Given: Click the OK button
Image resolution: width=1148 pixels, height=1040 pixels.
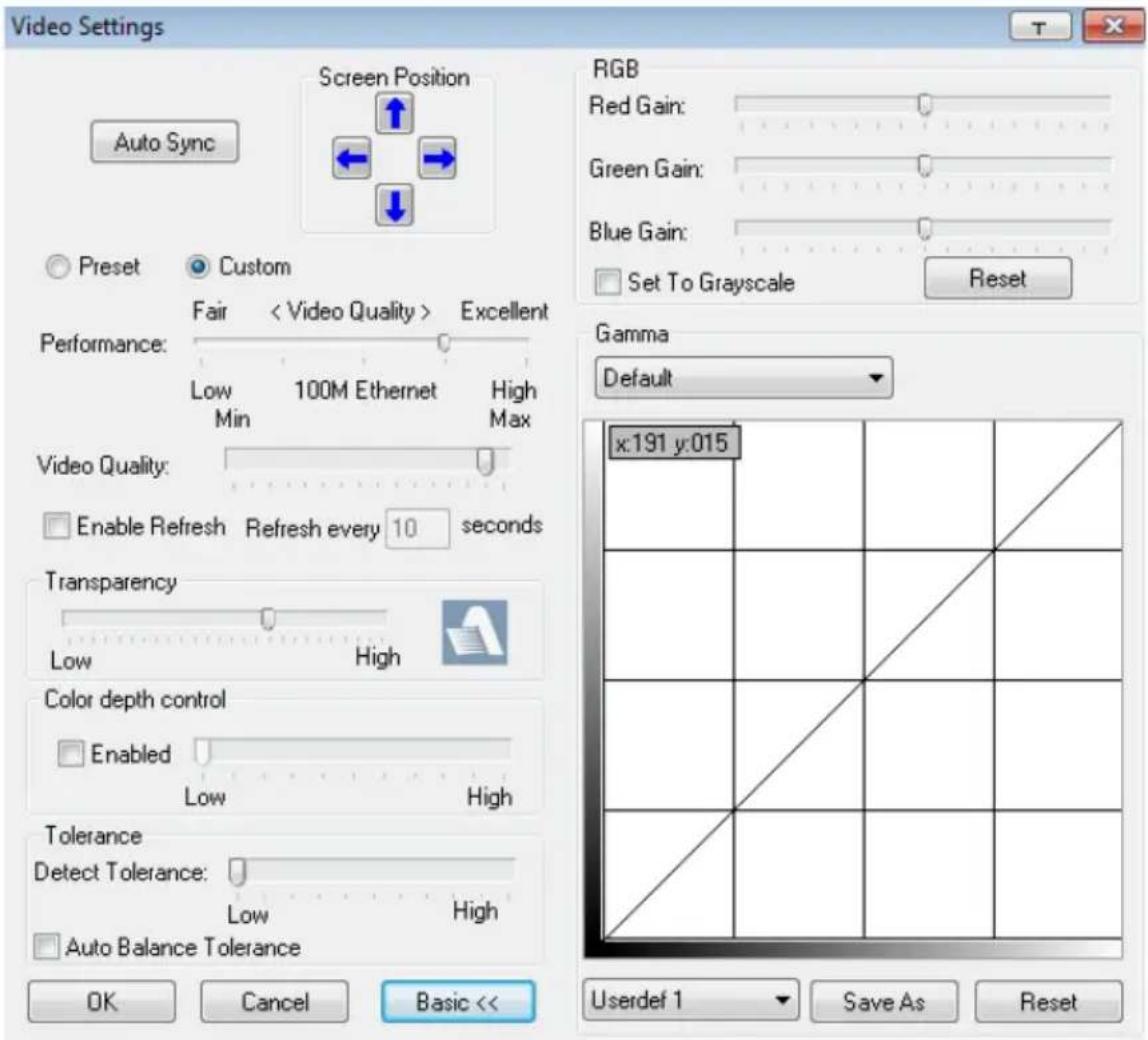Looking at the screenshot, I should point(102,1002).
